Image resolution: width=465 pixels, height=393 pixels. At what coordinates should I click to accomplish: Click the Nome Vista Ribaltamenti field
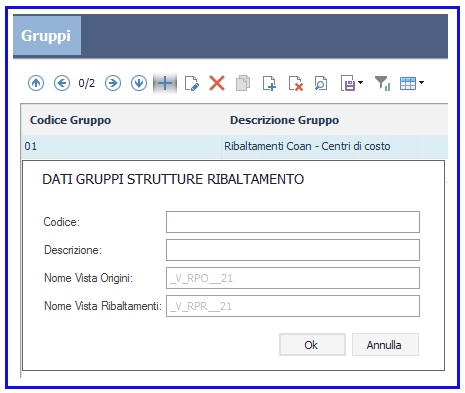point(293,306)
